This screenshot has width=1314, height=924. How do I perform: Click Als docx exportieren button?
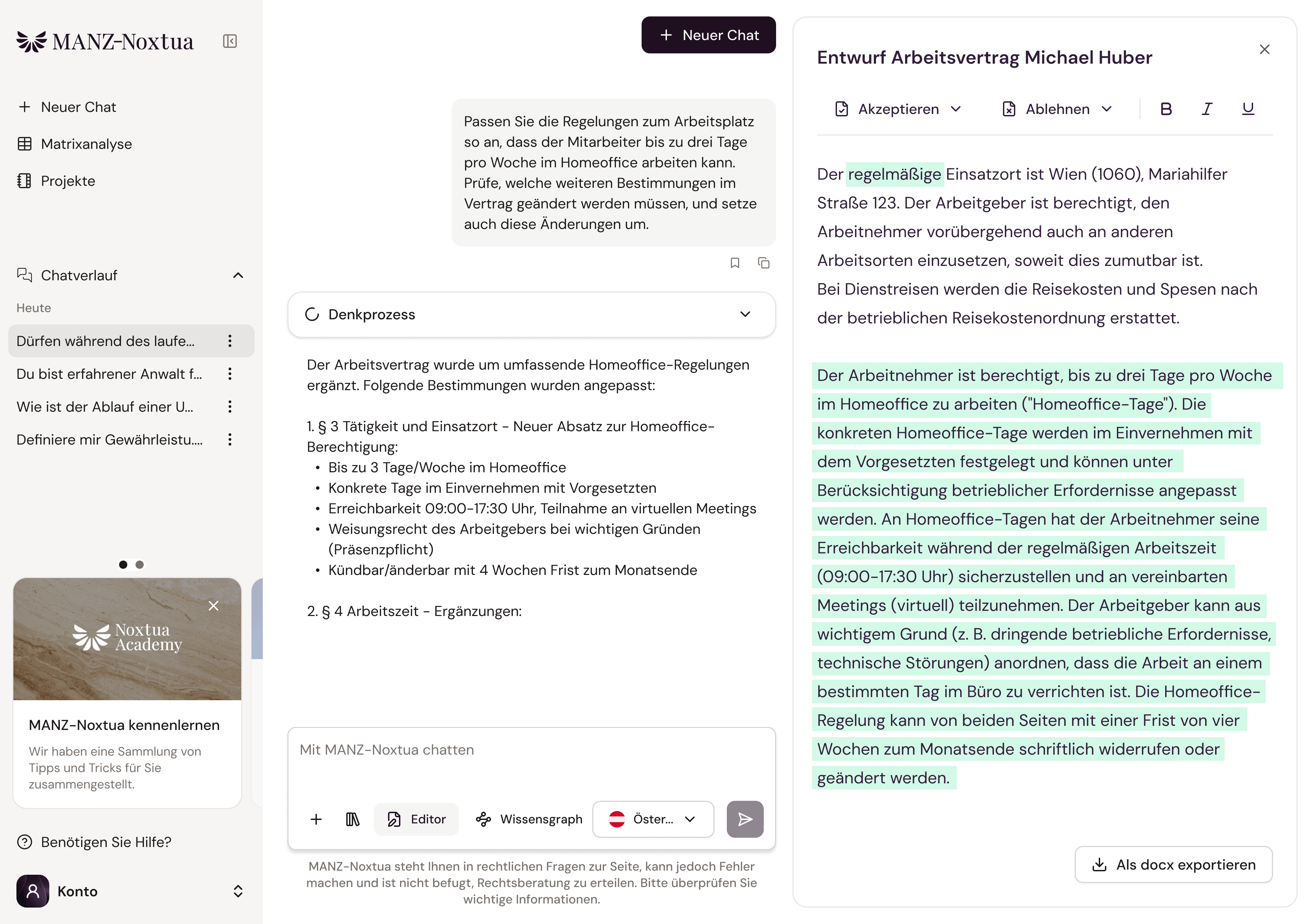pos(1173,864)
